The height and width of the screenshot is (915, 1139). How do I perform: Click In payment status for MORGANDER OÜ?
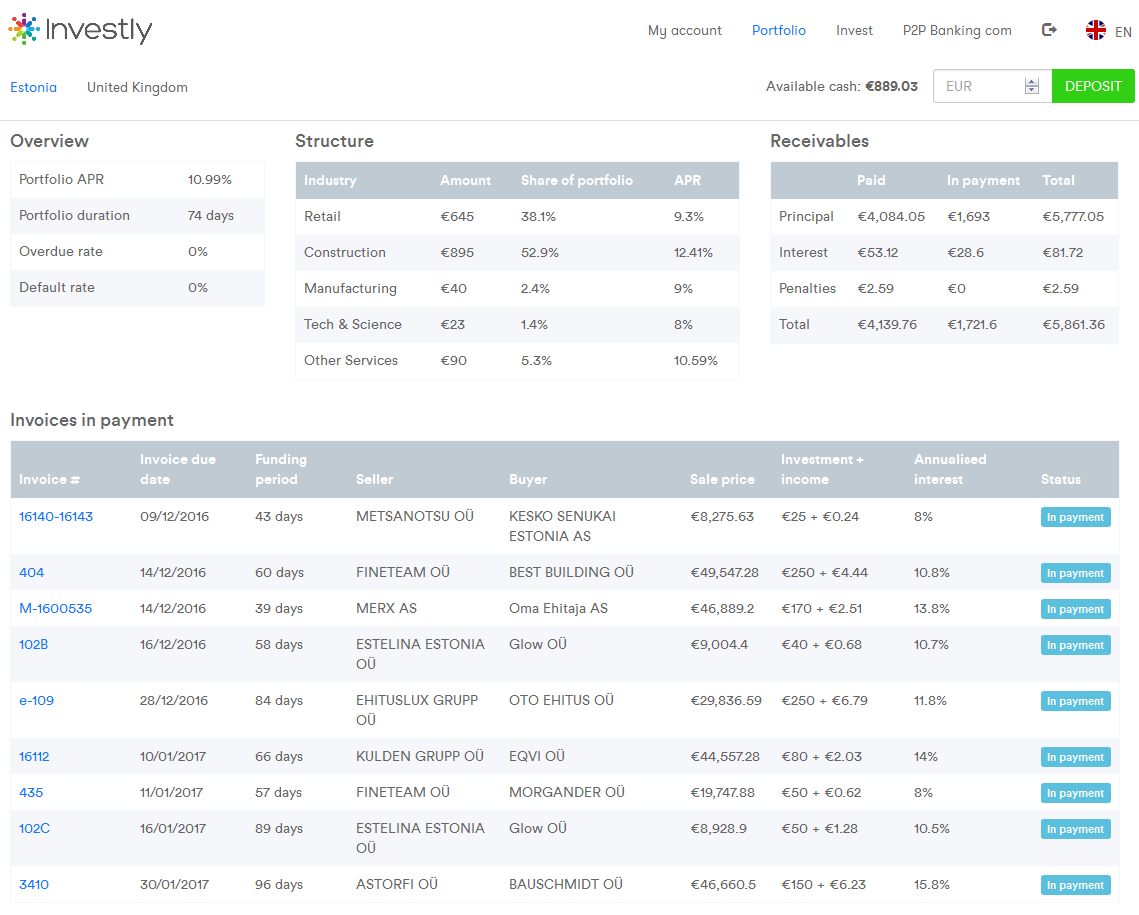(x=1075, y=793)
